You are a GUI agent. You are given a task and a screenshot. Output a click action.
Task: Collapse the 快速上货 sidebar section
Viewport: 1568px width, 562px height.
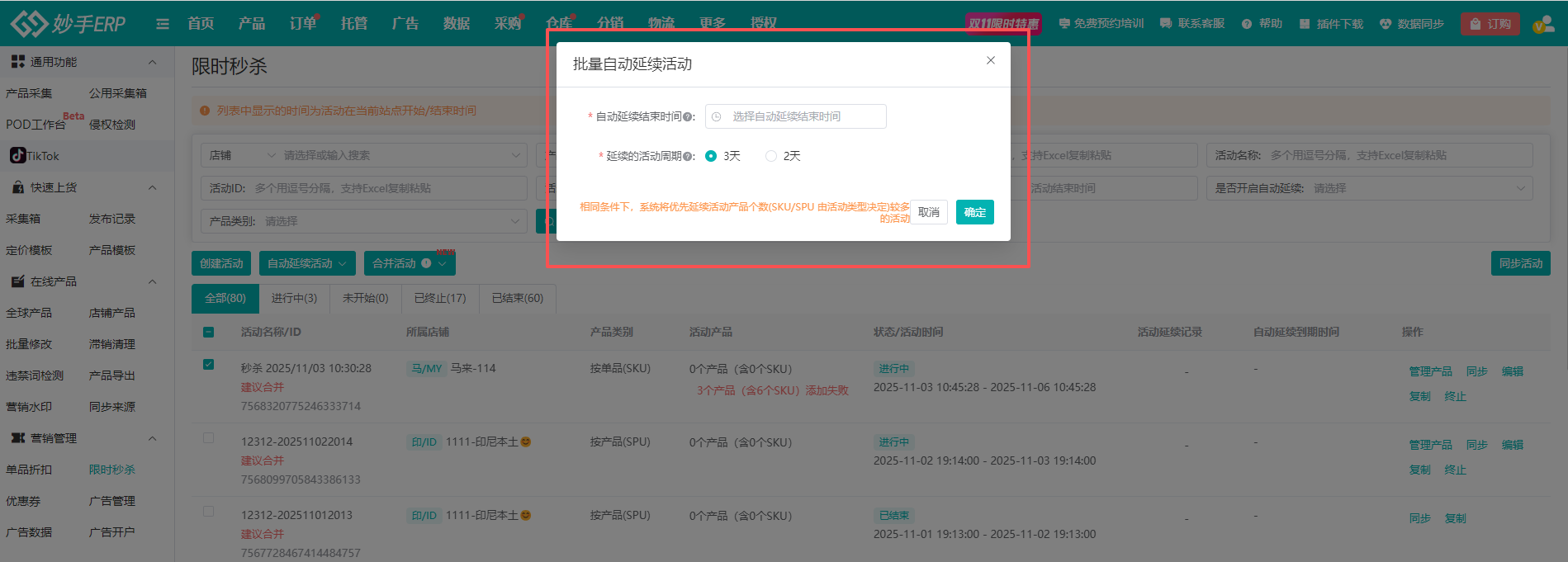click(152, 187)
